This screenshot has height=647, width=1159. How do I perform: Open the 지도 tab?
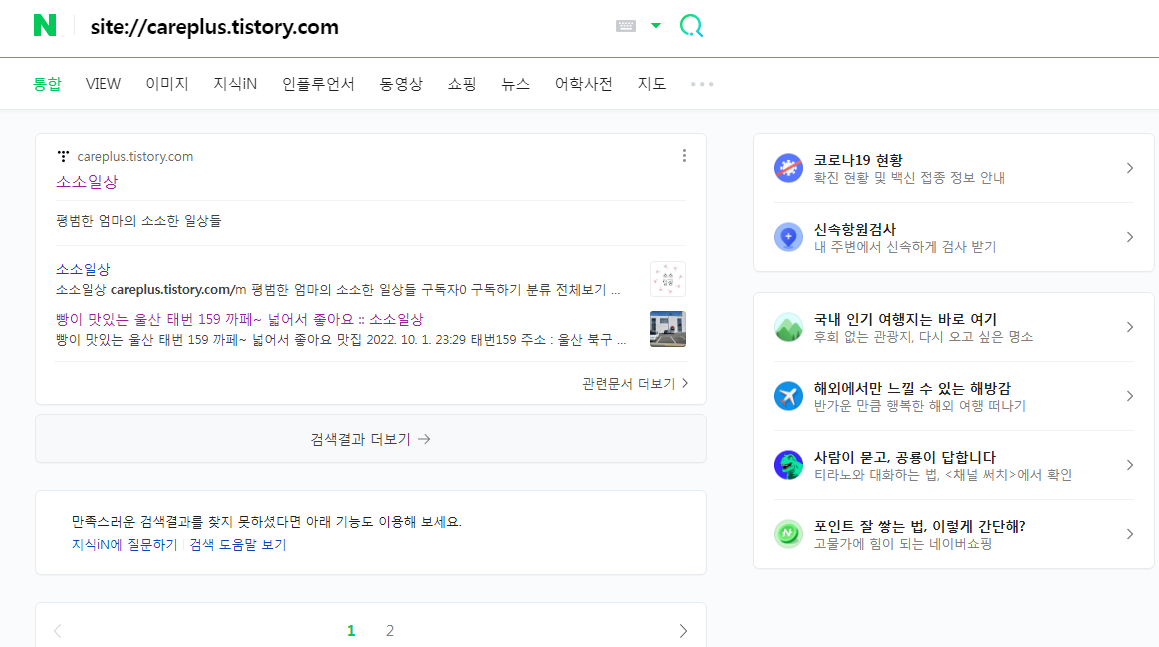point(652,84)
